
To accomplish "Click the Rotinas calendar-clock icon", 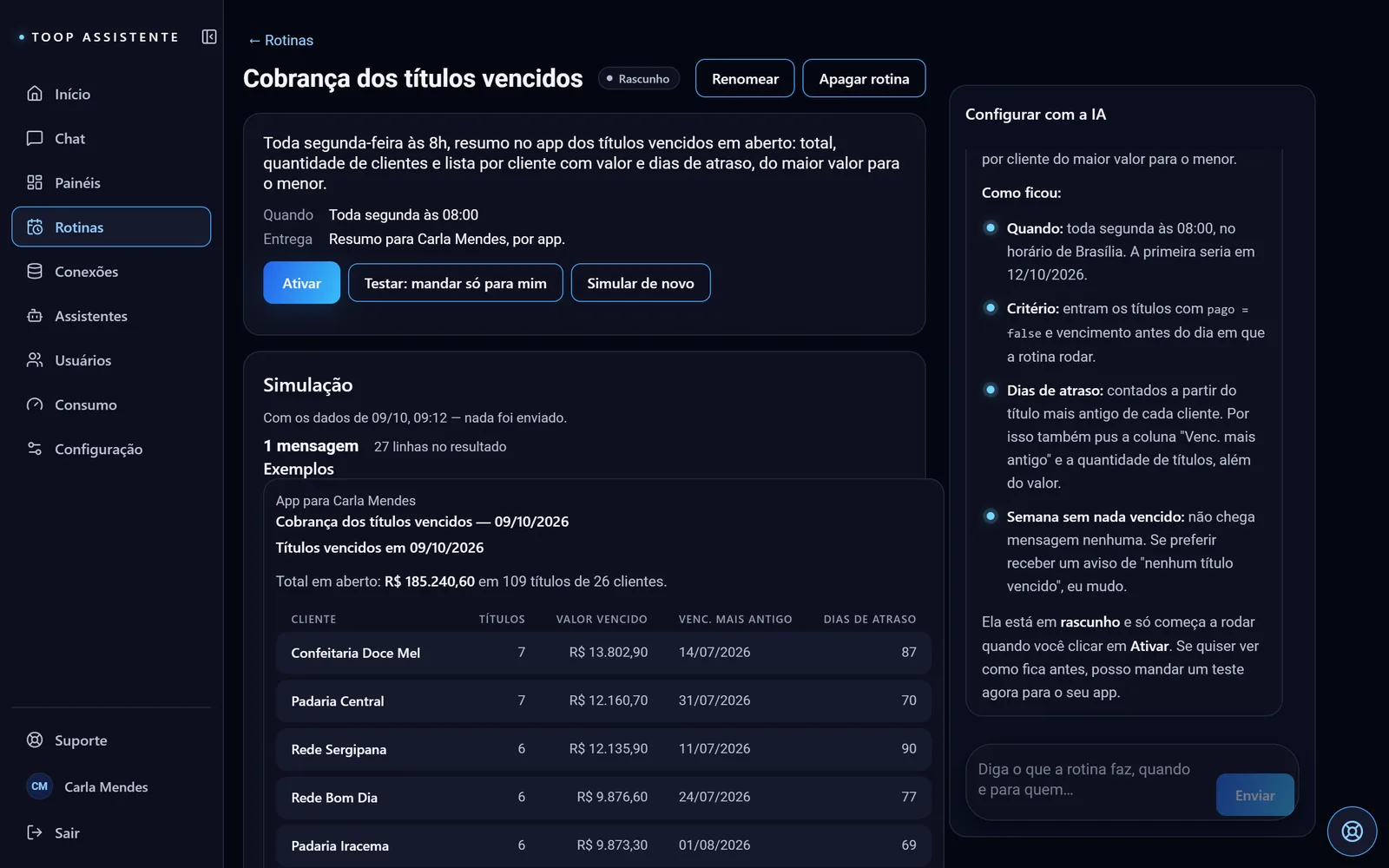I will (35, 227).
